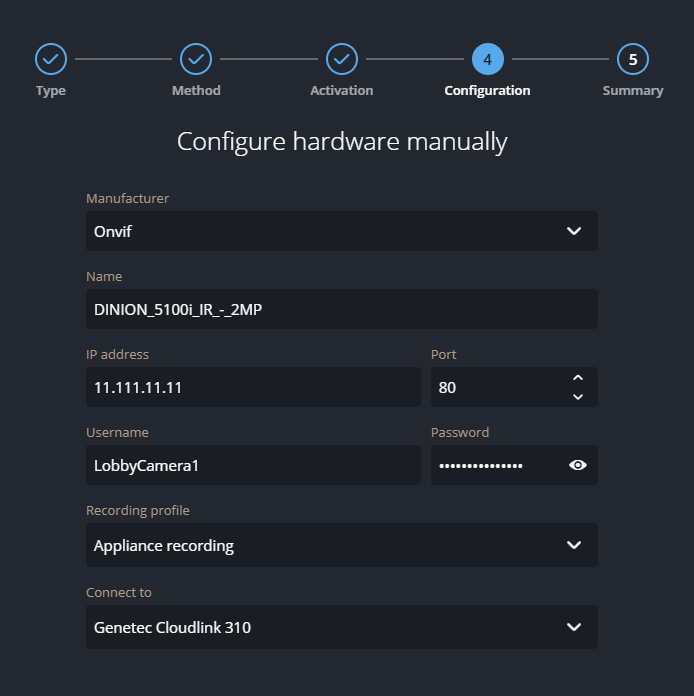694x696 pixels.
Task: Edit the IP address field 11.111.11.11
Action: click(x=253, y=387)
